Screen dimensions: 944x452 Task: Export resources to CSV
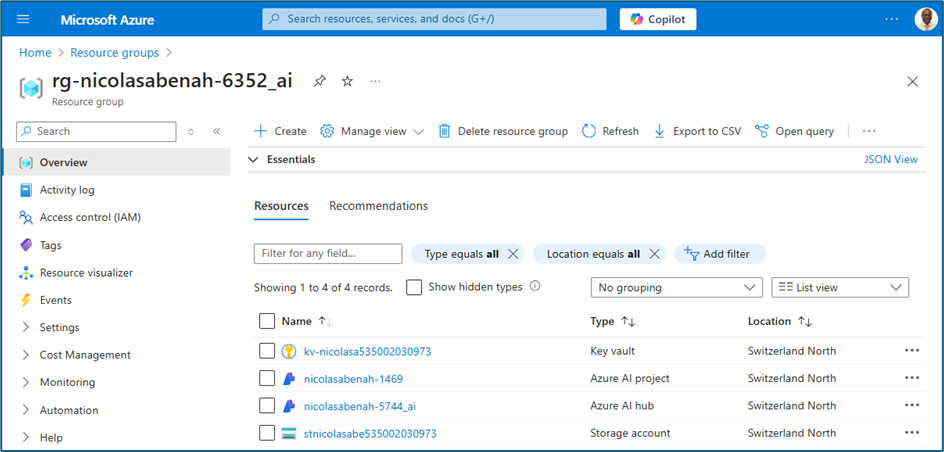[x=698, y=131]
